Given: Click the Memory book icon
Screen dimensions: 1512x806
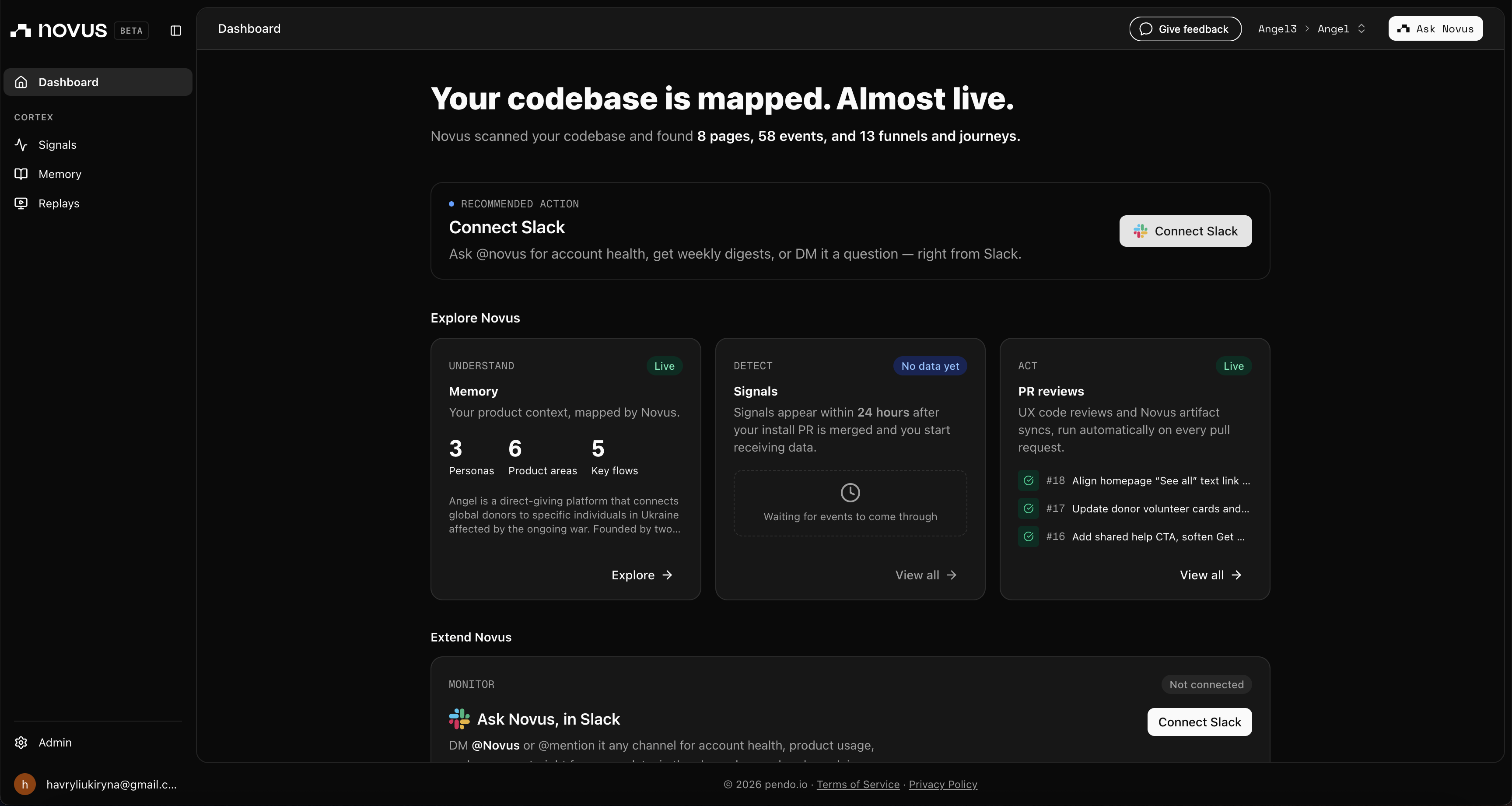Looking at the screenshot, I should pos(21,174).
